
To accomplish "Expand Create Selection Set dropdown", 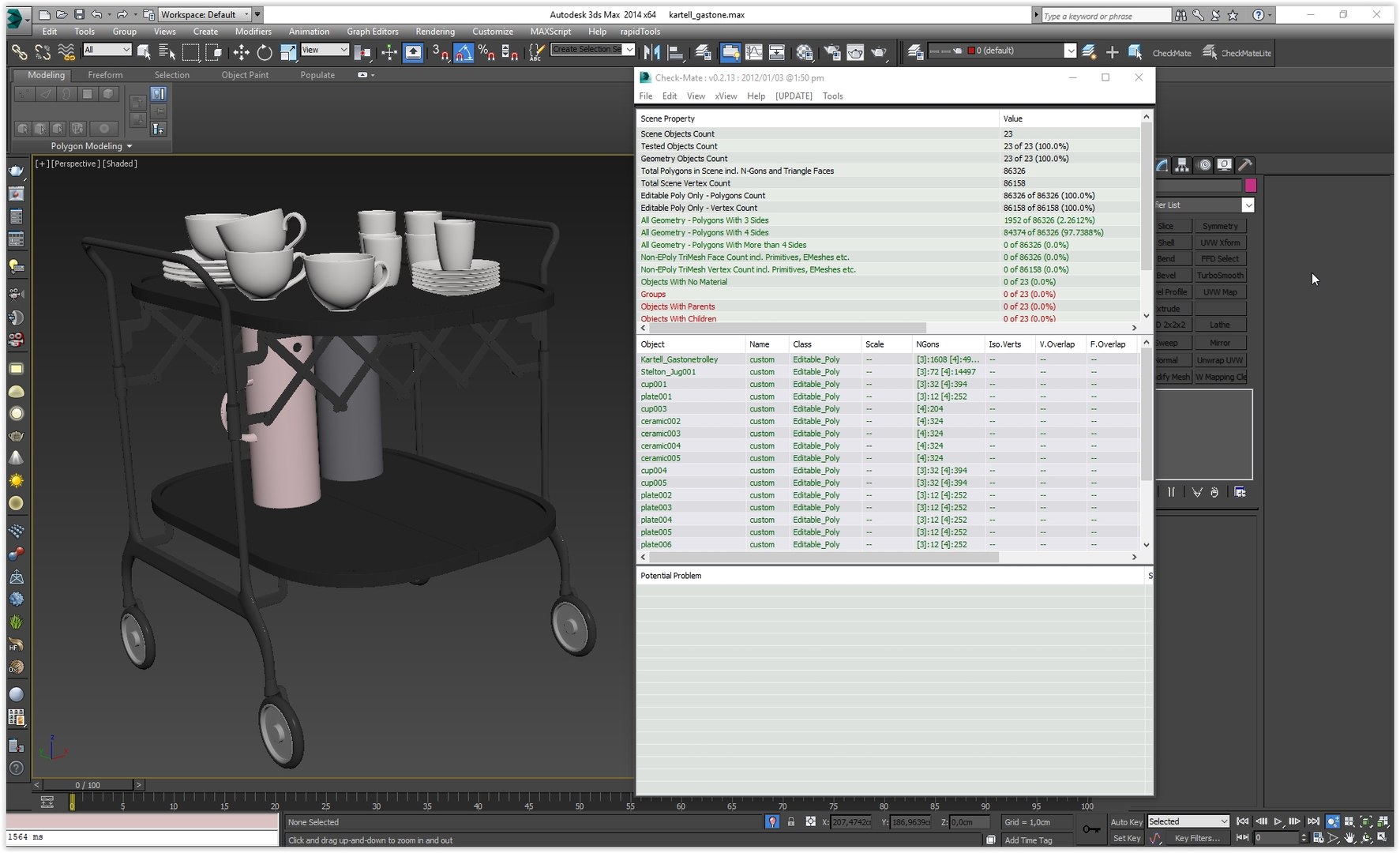I will [629, 50].
